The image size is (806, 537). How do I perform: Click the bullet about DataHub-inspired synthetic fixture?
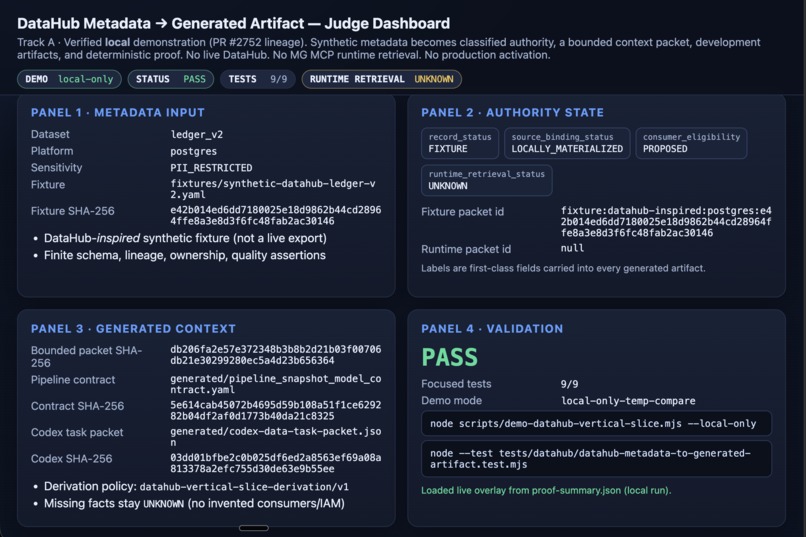click(x=185, y=238)
